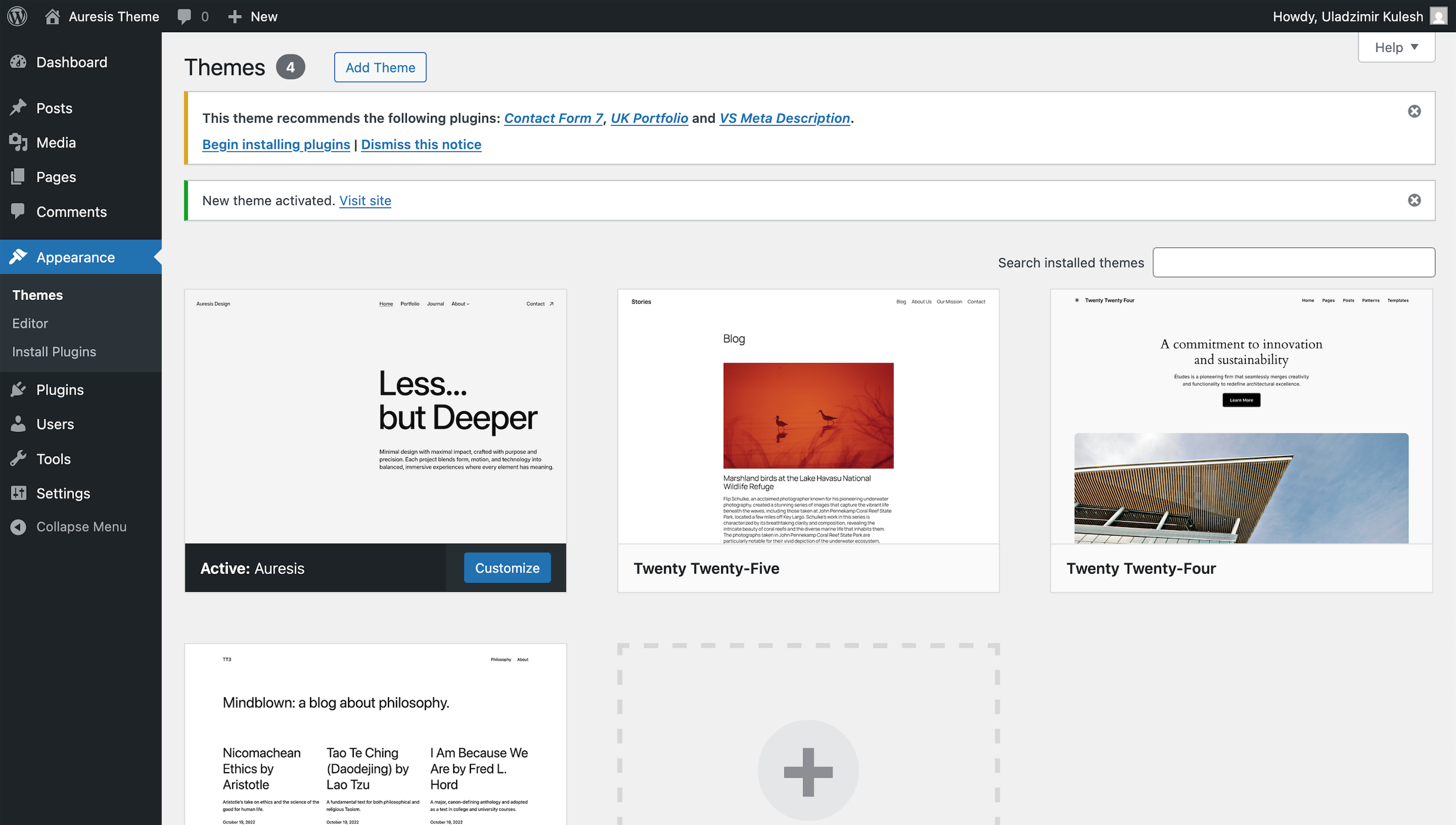Open the home icon for Auresis Theme
This screenshot has height=825, width=1456.
52,16
